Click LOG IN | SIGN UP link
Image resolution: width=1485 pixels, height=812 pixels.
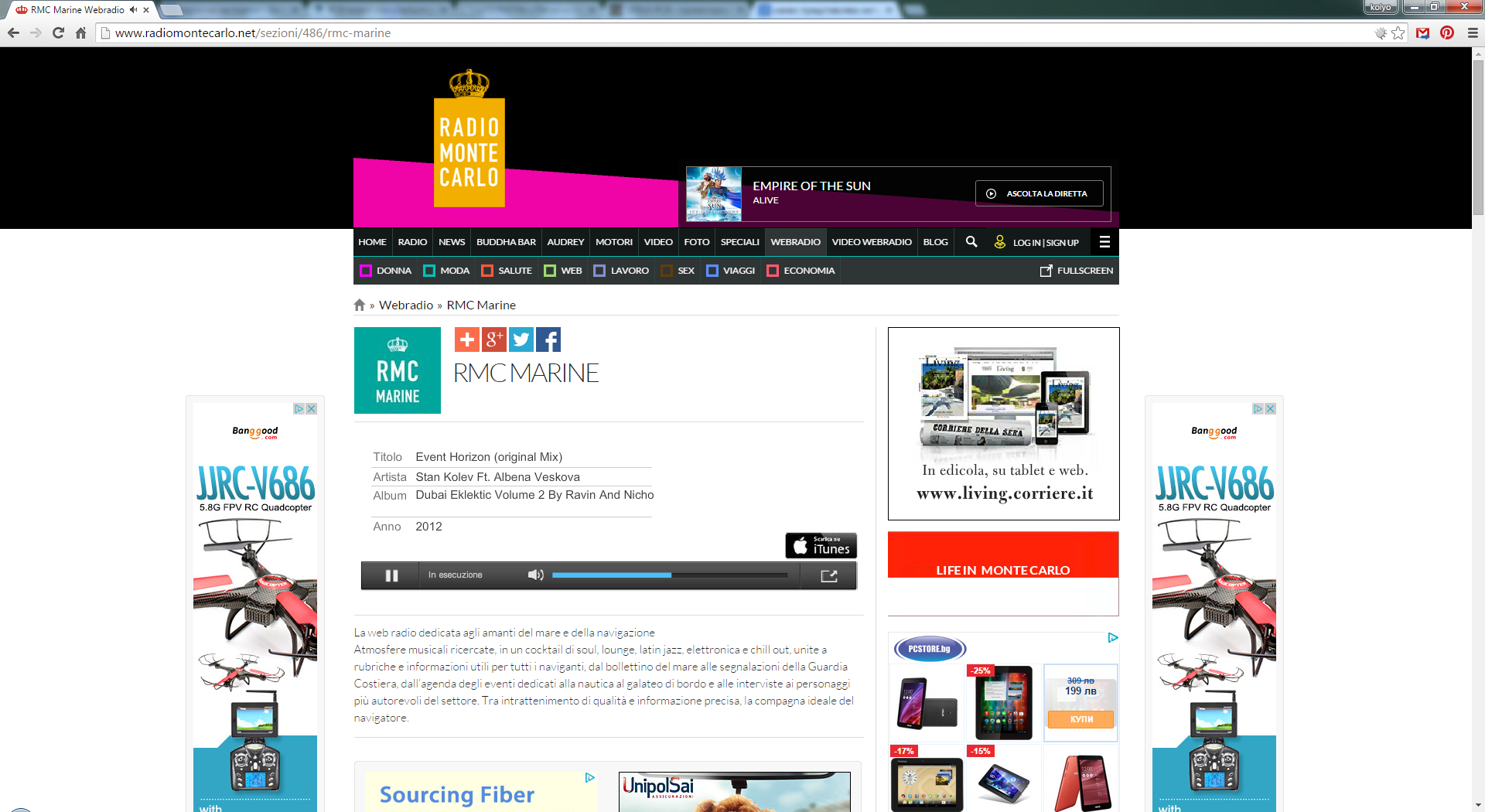pos(1036,242)
